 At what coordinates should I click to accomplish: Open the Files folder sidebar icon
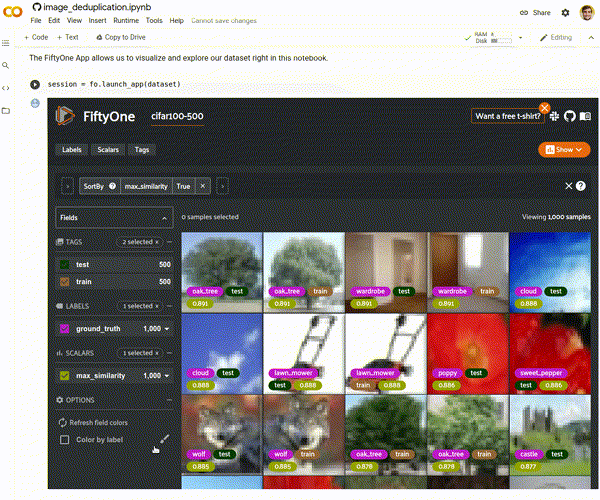pyautogui.click(x=6, y=111)
